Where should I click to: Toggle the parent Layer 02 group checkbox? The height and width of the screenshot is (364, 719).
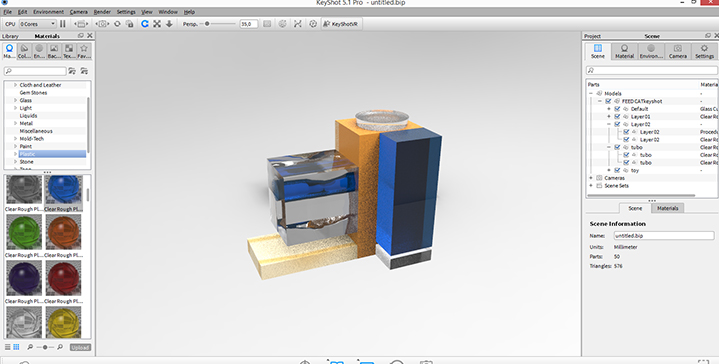[617, 124]
